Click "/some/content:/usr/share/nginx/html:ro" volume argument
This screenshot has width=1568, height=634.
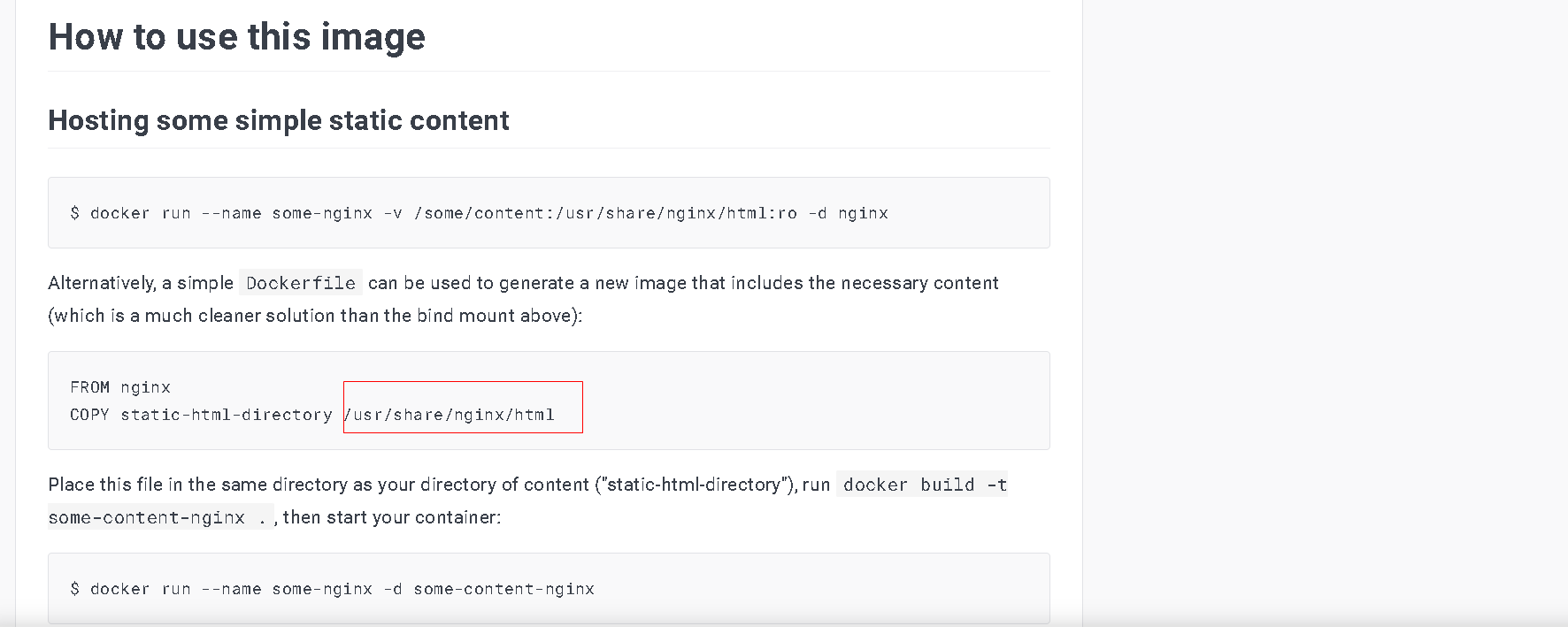tap(605, 213)
